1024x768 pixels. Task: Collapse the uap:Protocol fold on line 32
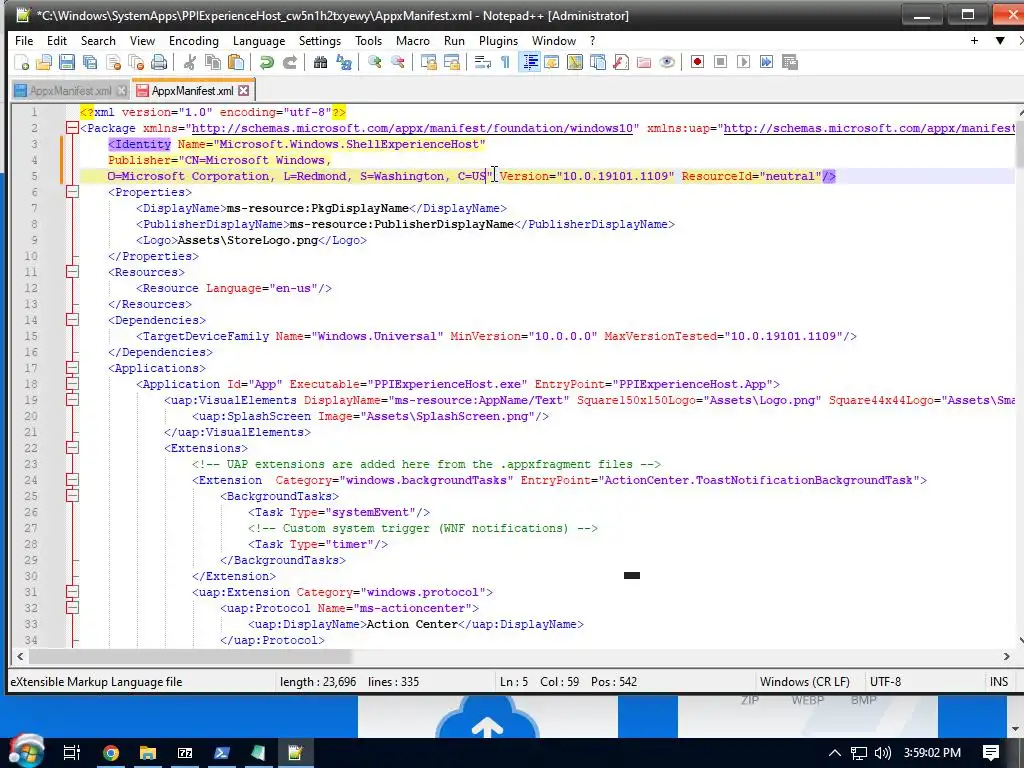click(x=72, y=608)
